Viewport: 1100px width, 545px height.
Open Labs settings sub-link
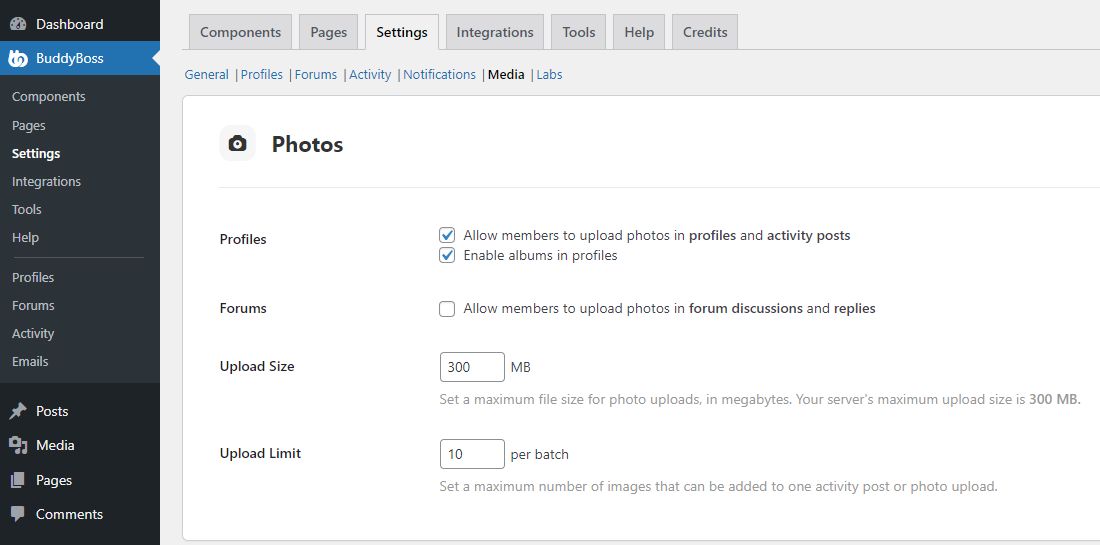(x=549, y=74)
